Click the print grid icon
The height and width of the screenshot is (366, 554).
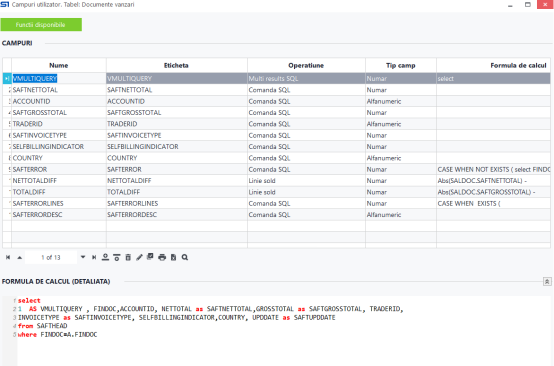point(162,258)
